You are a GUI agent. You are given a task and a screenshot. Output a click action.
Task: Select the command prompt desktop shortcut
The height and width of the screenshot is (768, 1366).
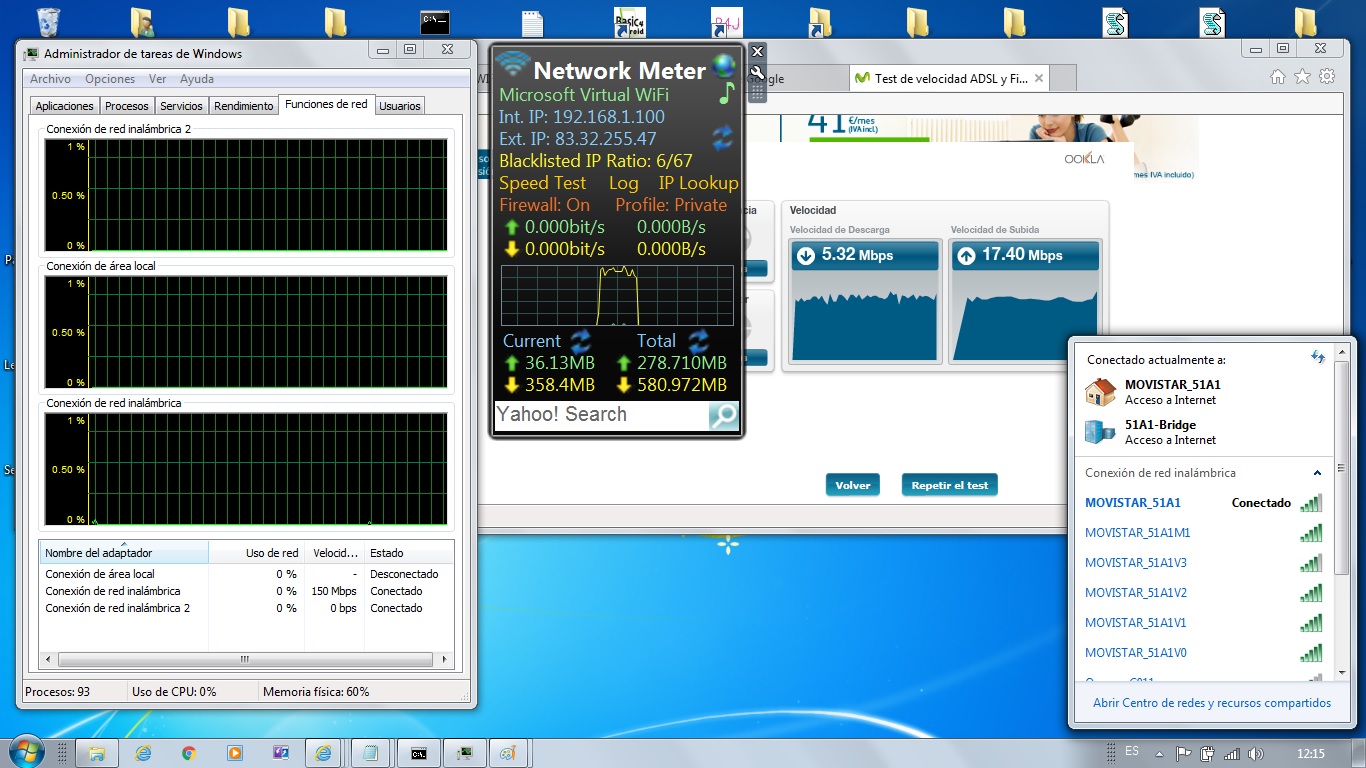pos(434,22)
